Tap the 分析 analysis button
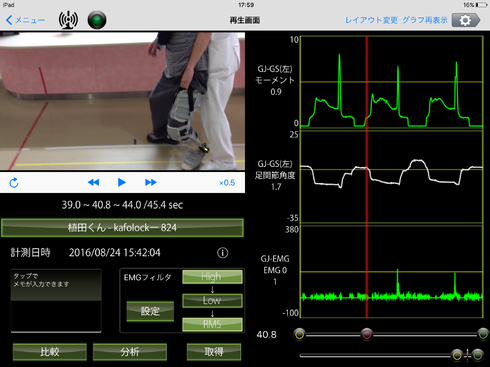The image size is (490, 367). 130,352
